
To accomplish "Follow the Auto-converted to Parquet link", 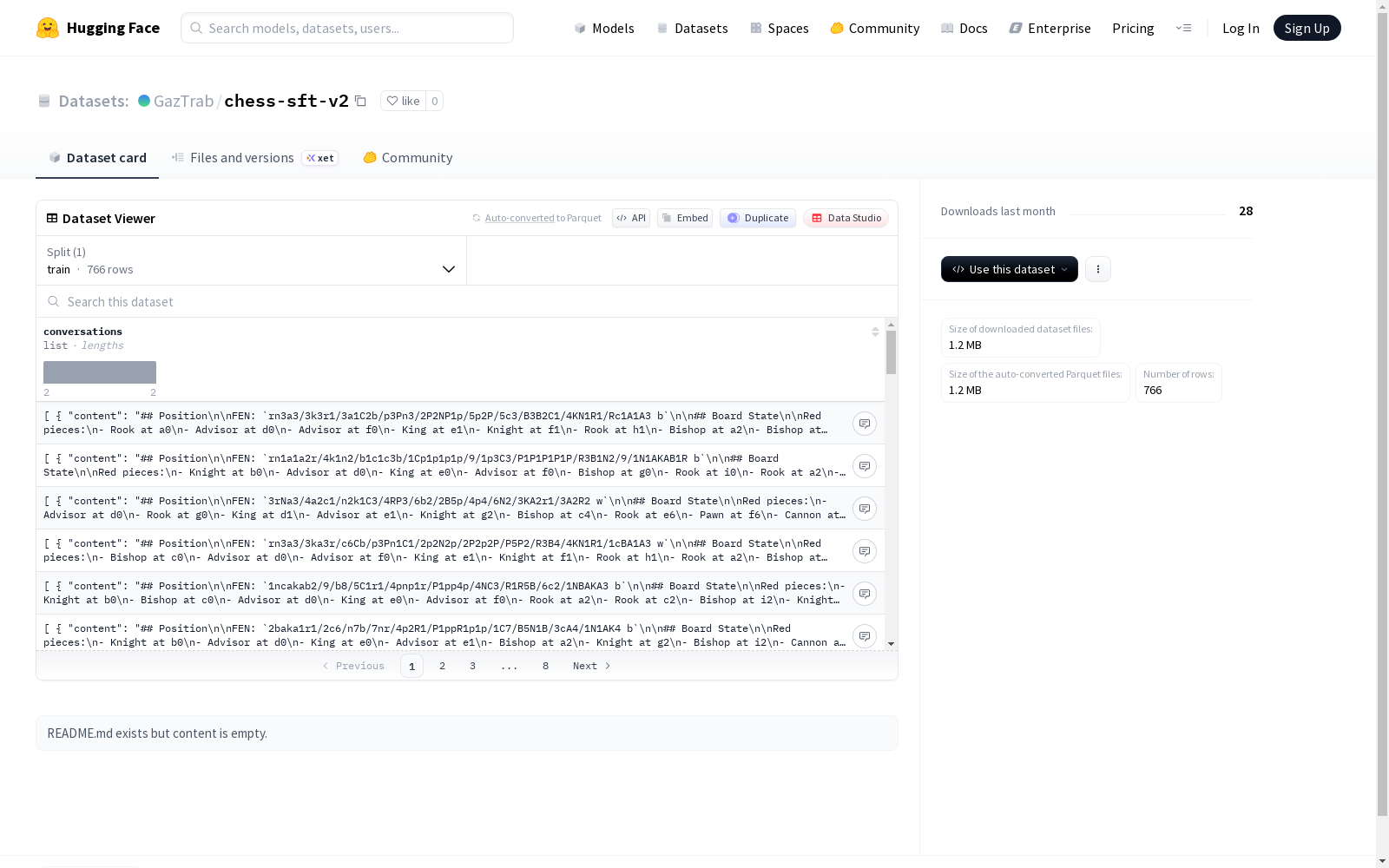I will coord(519,218).
